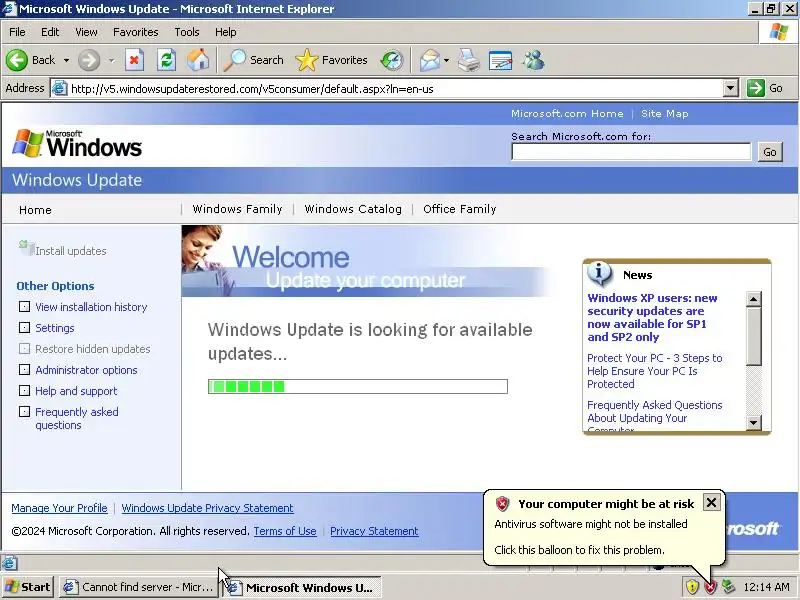800x600 pixels.
Task: Open Windows XP users security updates news
Action: click(x=652, y=317)
